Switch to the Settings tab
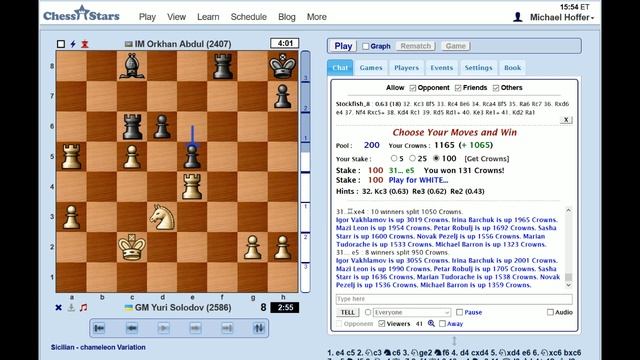 click(478, 68)
